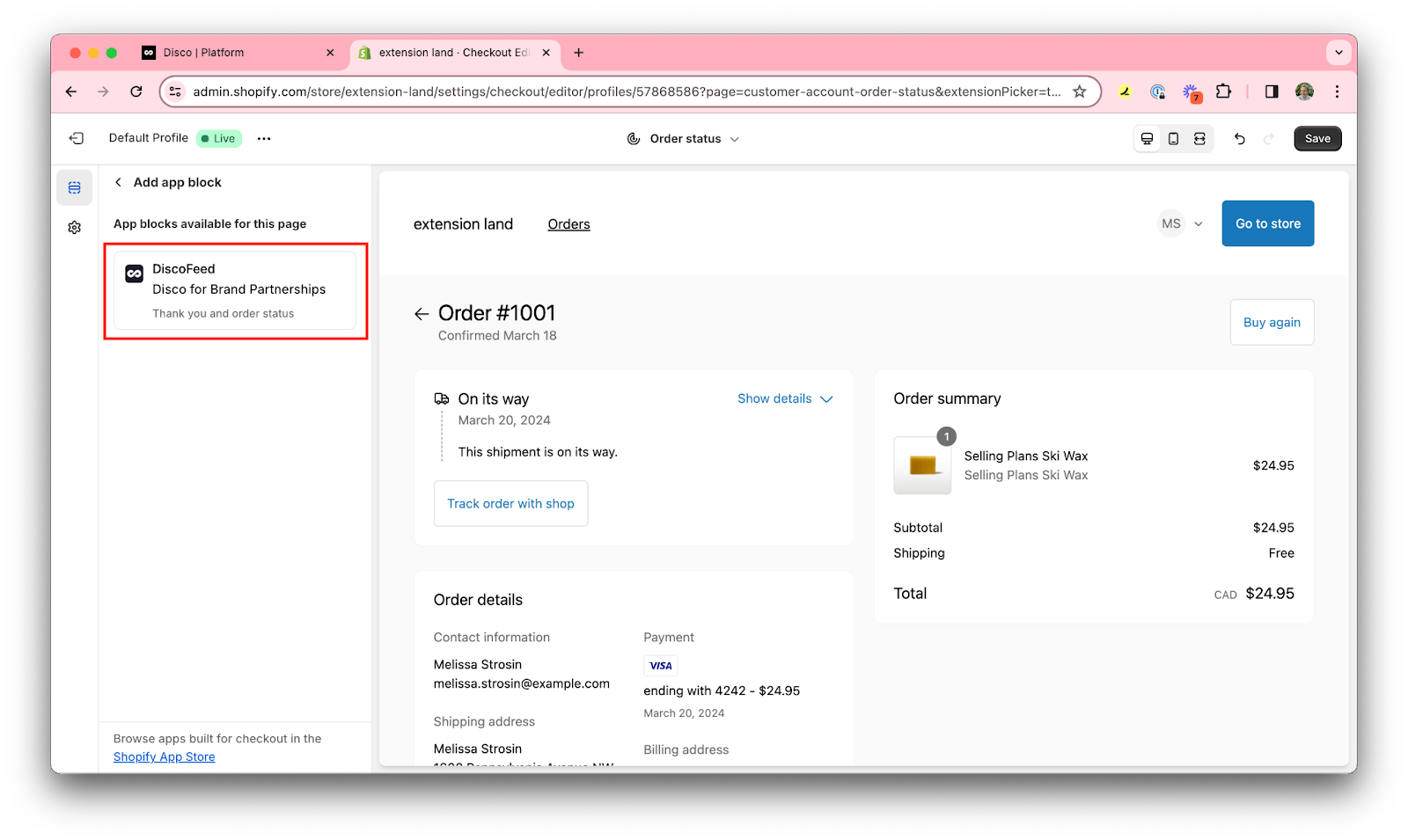This screenshot has height=840, width=1408.
Task: Open the browser side panel icon
Action: pyautogui.click(x=1272, y=91)
